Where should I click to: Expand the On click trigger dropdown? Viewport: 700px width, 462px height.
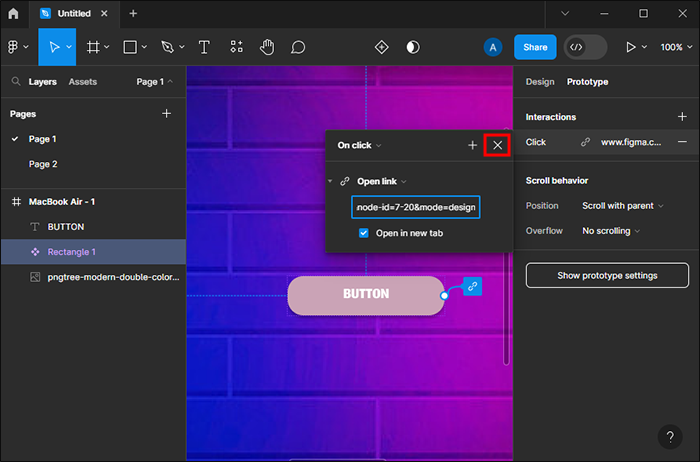tap(359, 145)
